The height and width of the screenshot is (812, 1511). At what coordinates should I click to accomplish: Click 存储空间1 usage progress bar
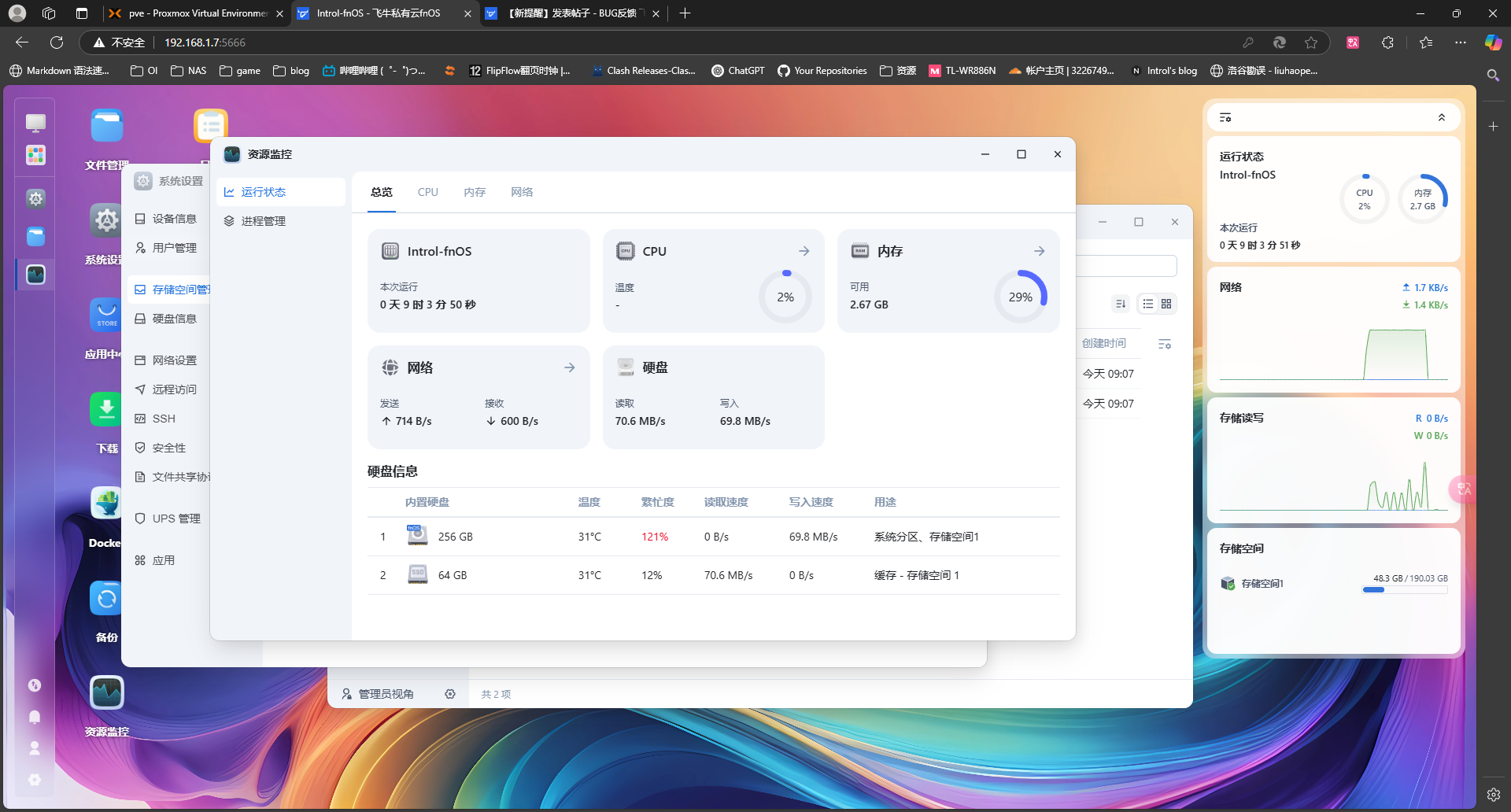tap(1405, 590)
